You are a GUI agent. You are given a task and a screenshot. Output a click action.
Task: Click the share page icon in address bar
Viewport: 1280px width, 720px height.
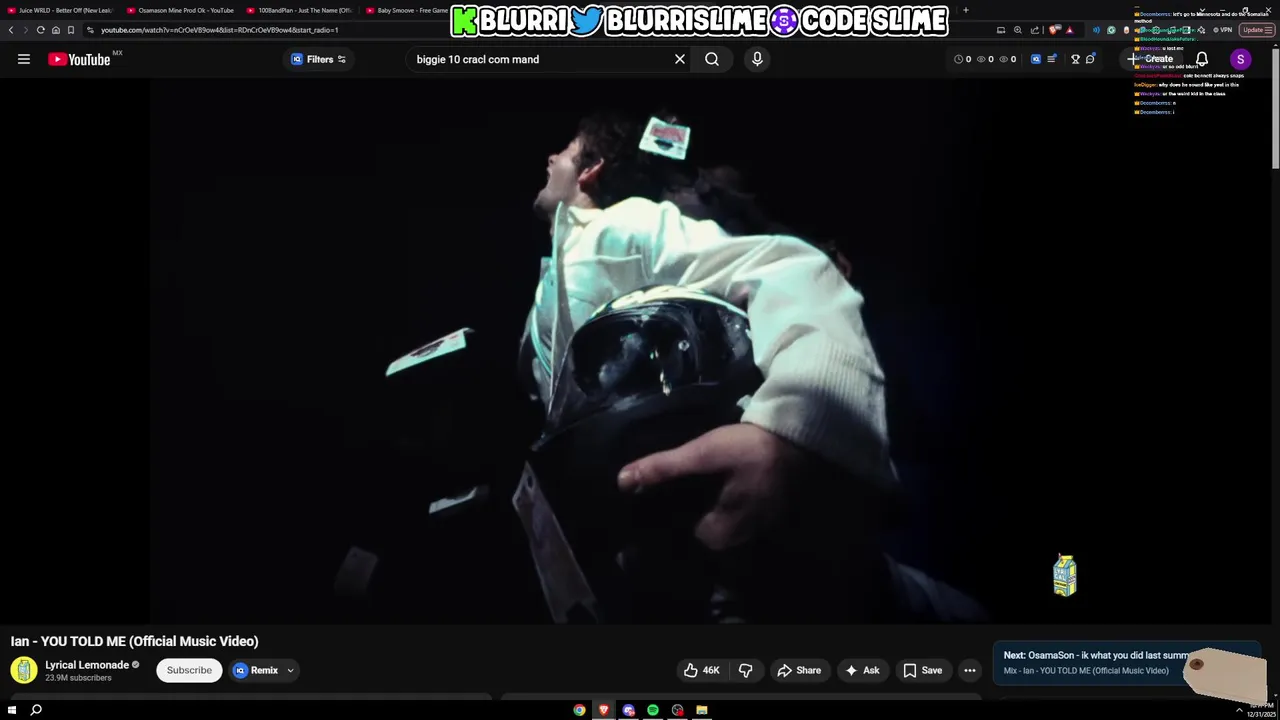click(1035, 30)
